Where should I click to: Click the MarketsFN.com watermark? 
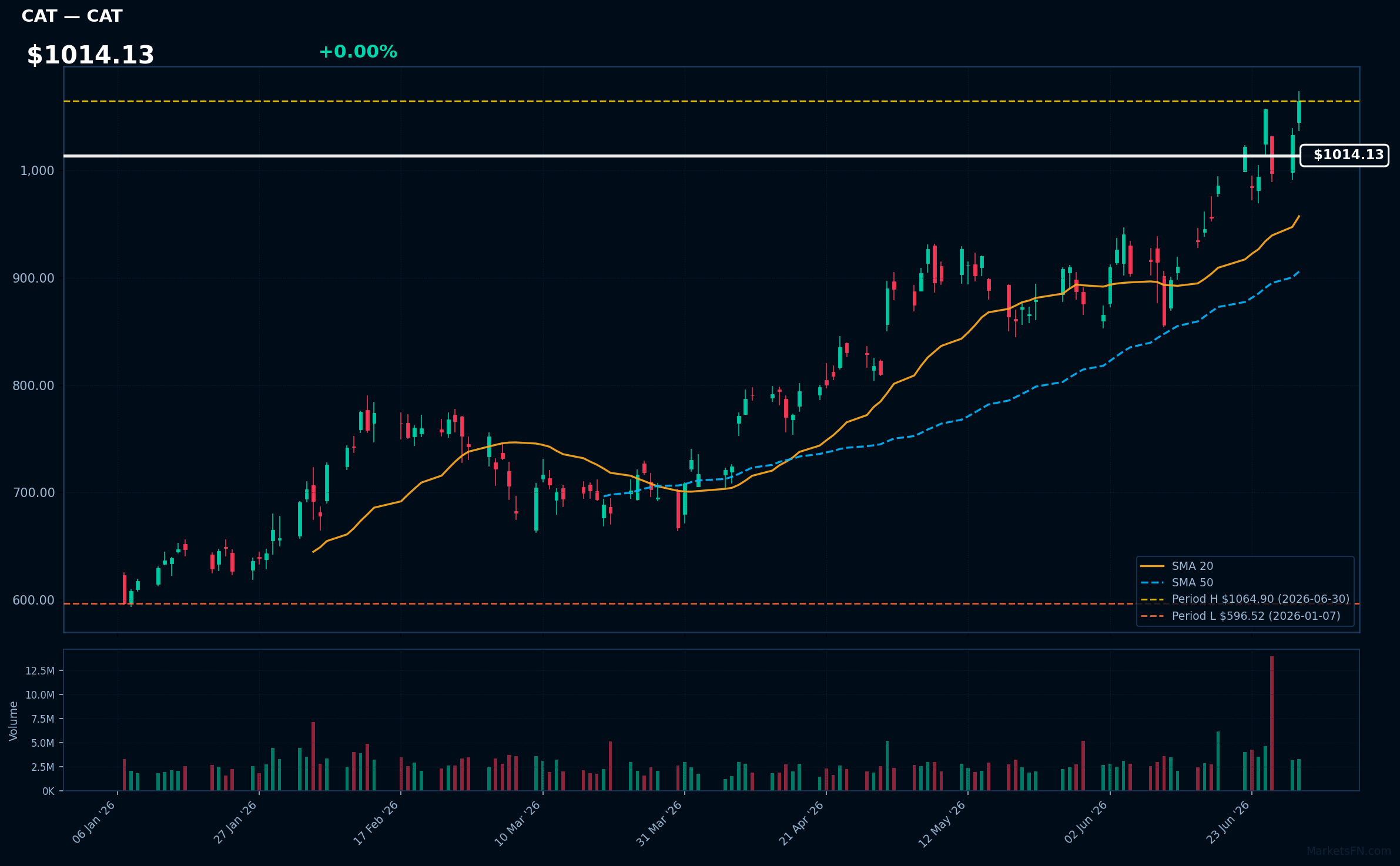tap(1349, 851)
